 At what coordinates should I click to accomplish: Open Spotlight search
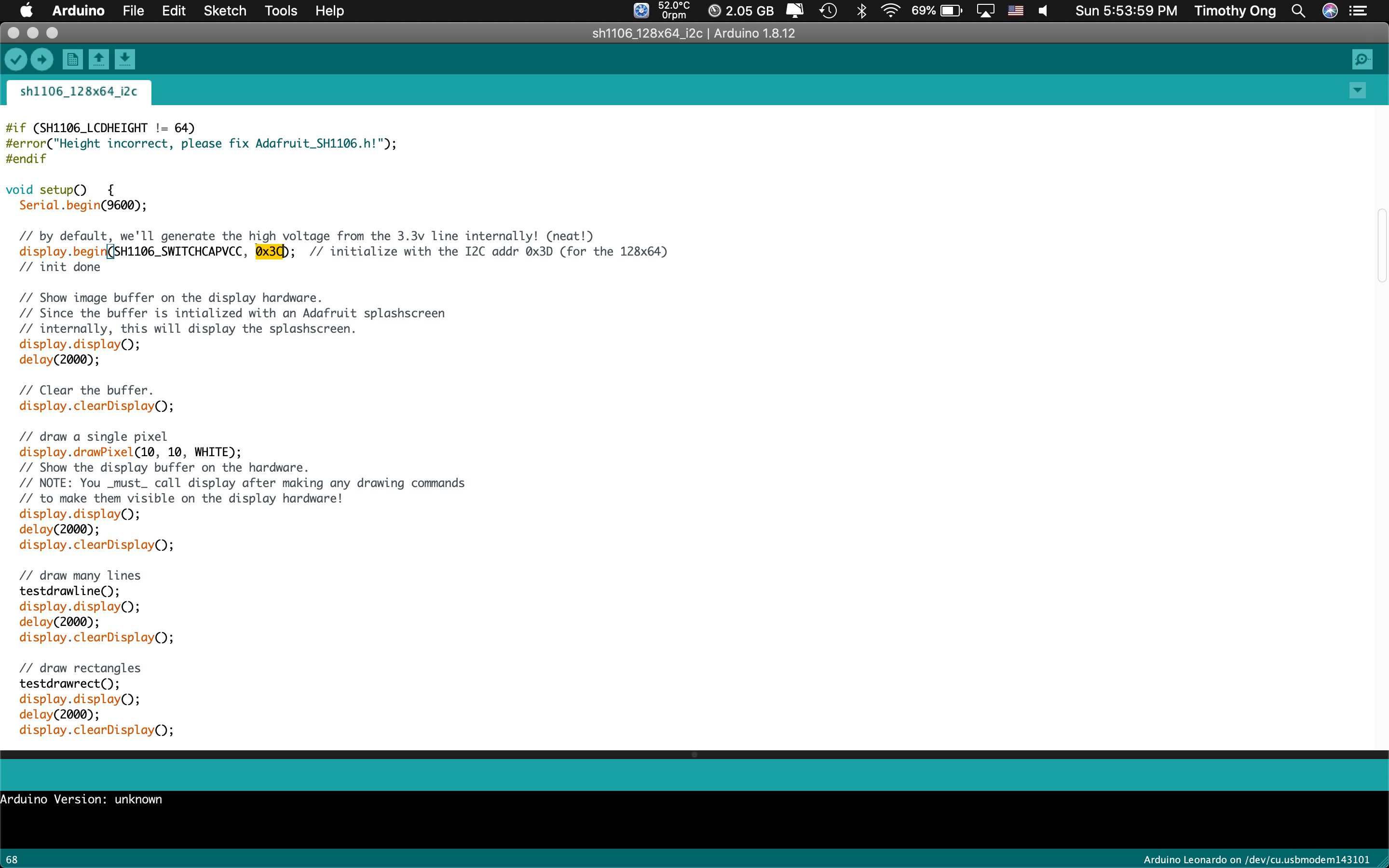point(1298,10)
